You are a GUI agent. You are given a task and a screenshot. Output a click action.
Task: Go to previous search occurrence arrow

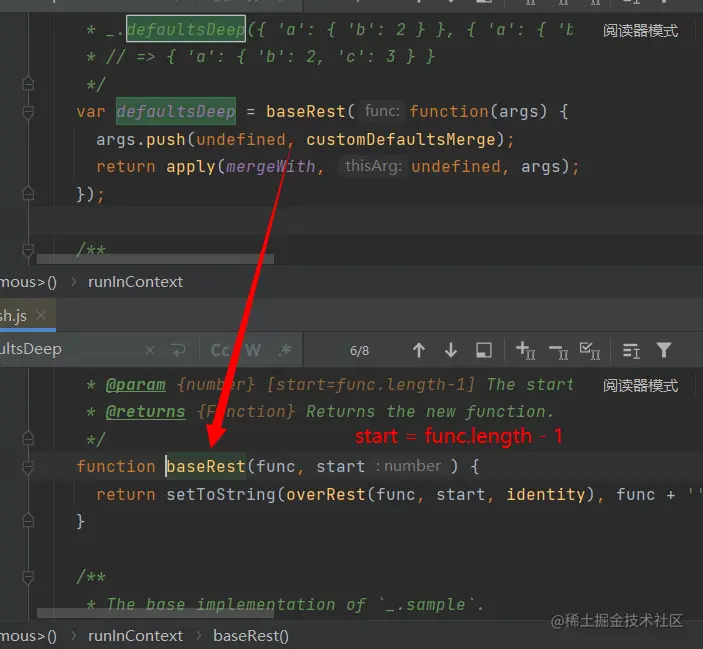pyautogui.click(x=419, y=350)
